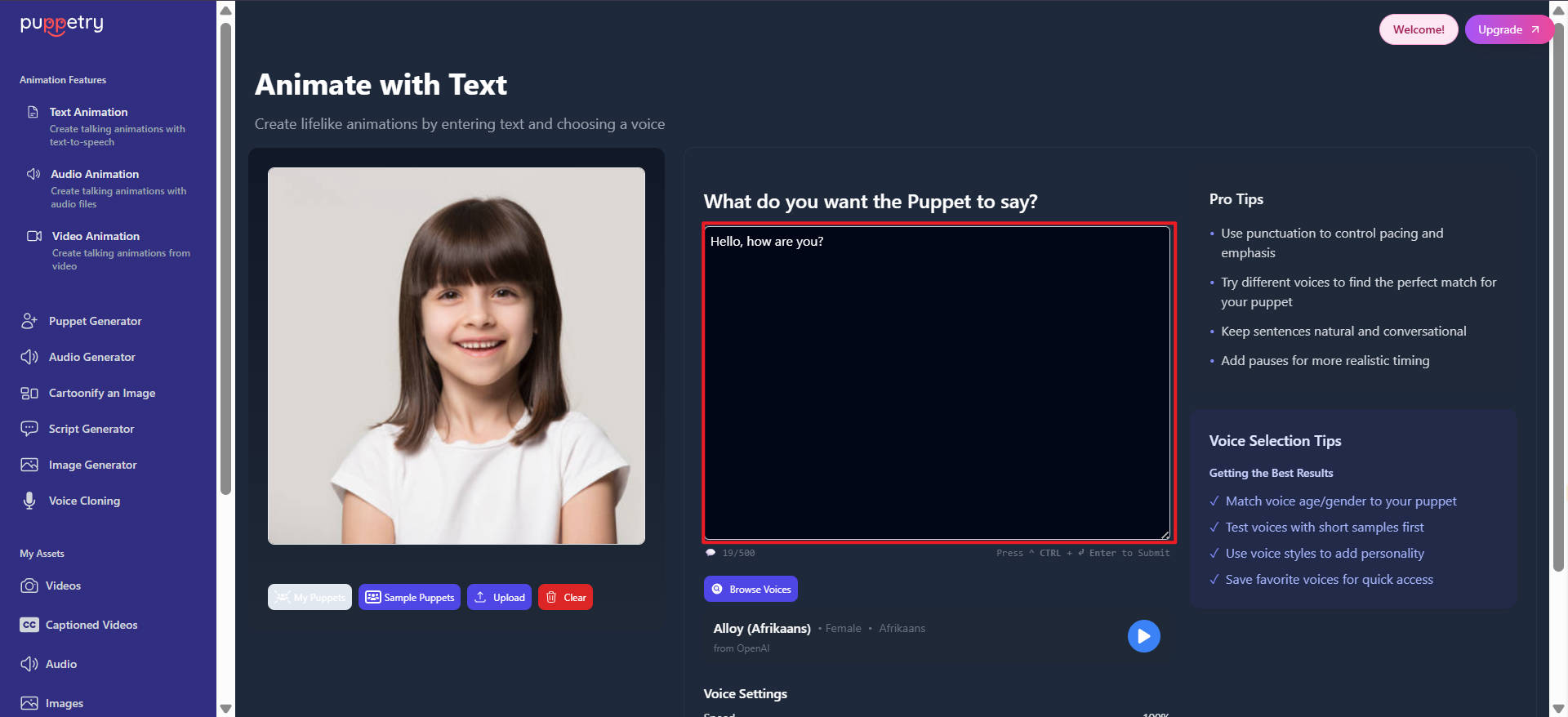
Task: Go to Videos under My Assets
Action: point(63,586)
